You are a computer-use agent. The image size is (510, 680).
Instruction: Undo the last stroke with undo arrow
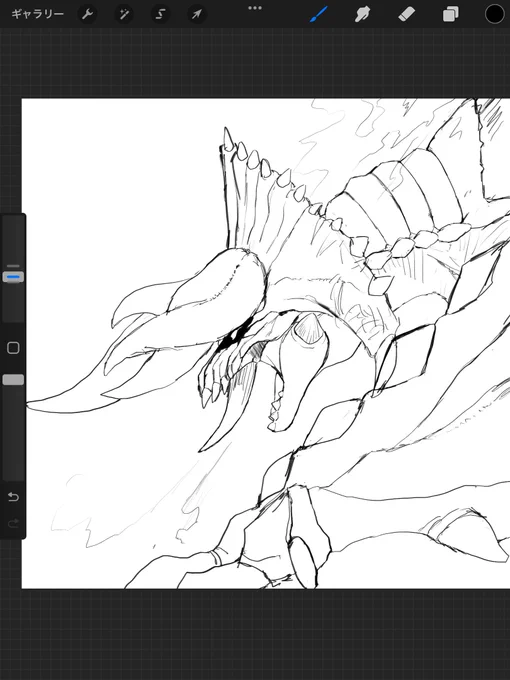pyautogui.click(x=13, y=497)
